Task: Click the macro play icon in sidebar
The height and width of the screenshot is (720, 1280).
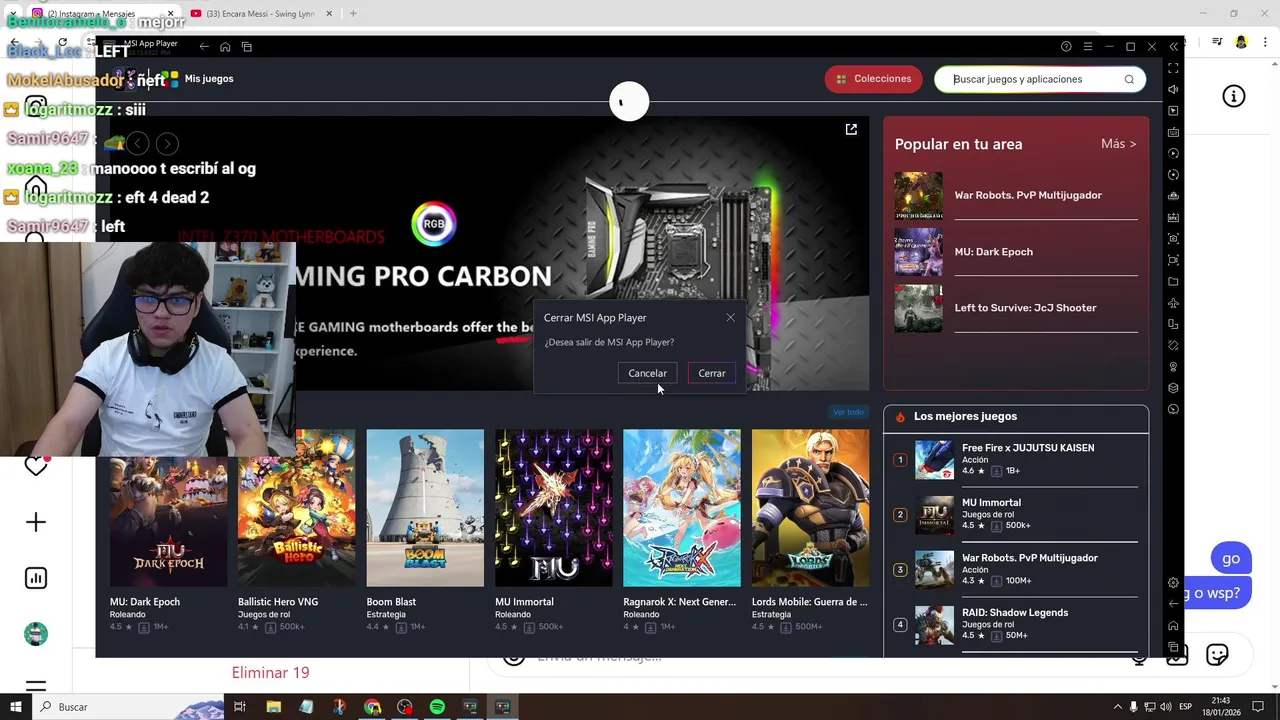Action: (1173, 153)
